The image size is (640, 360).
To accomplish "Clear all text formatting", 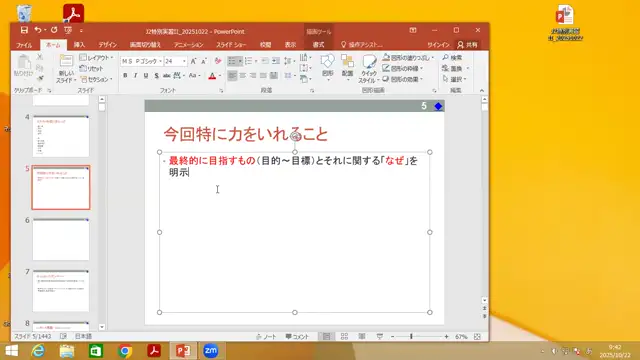I will pos(218,61).
